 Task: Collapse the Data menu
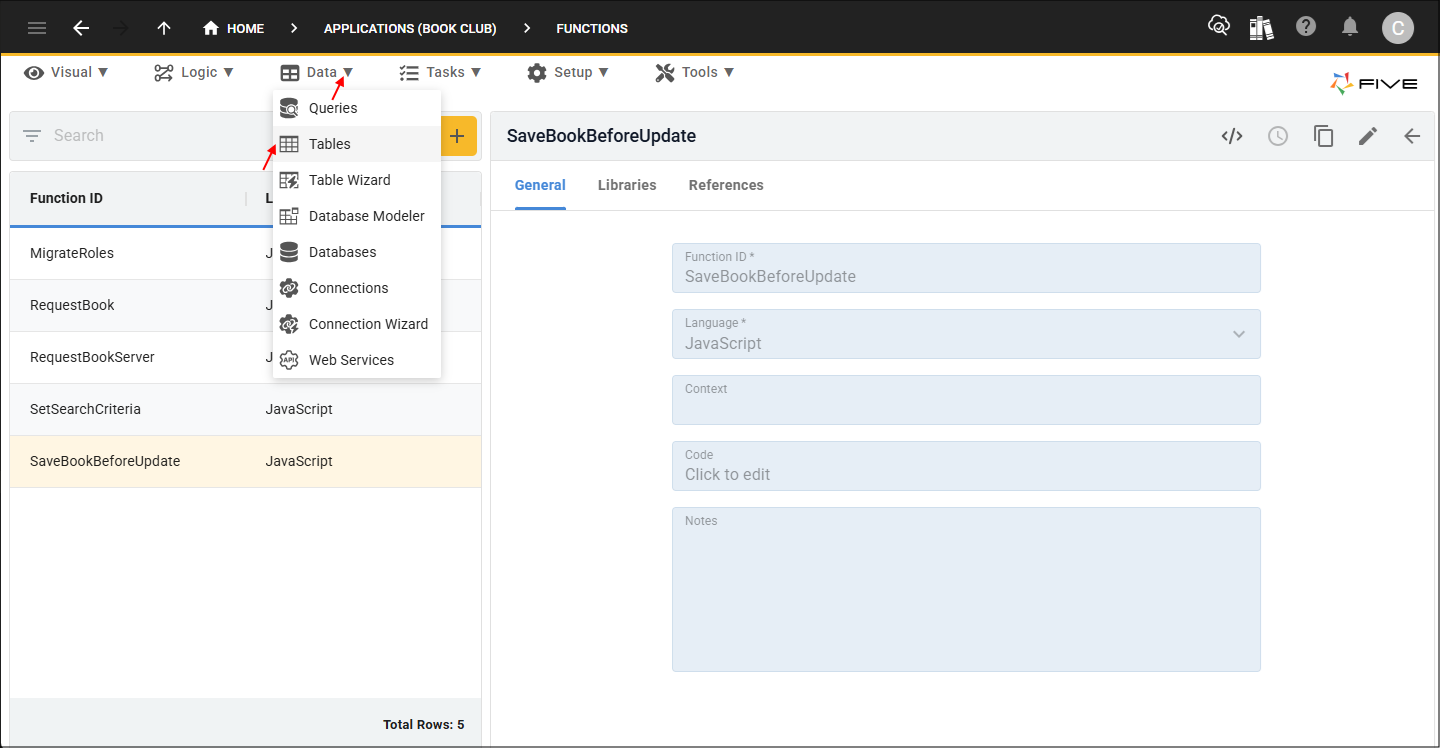[316, 72]
